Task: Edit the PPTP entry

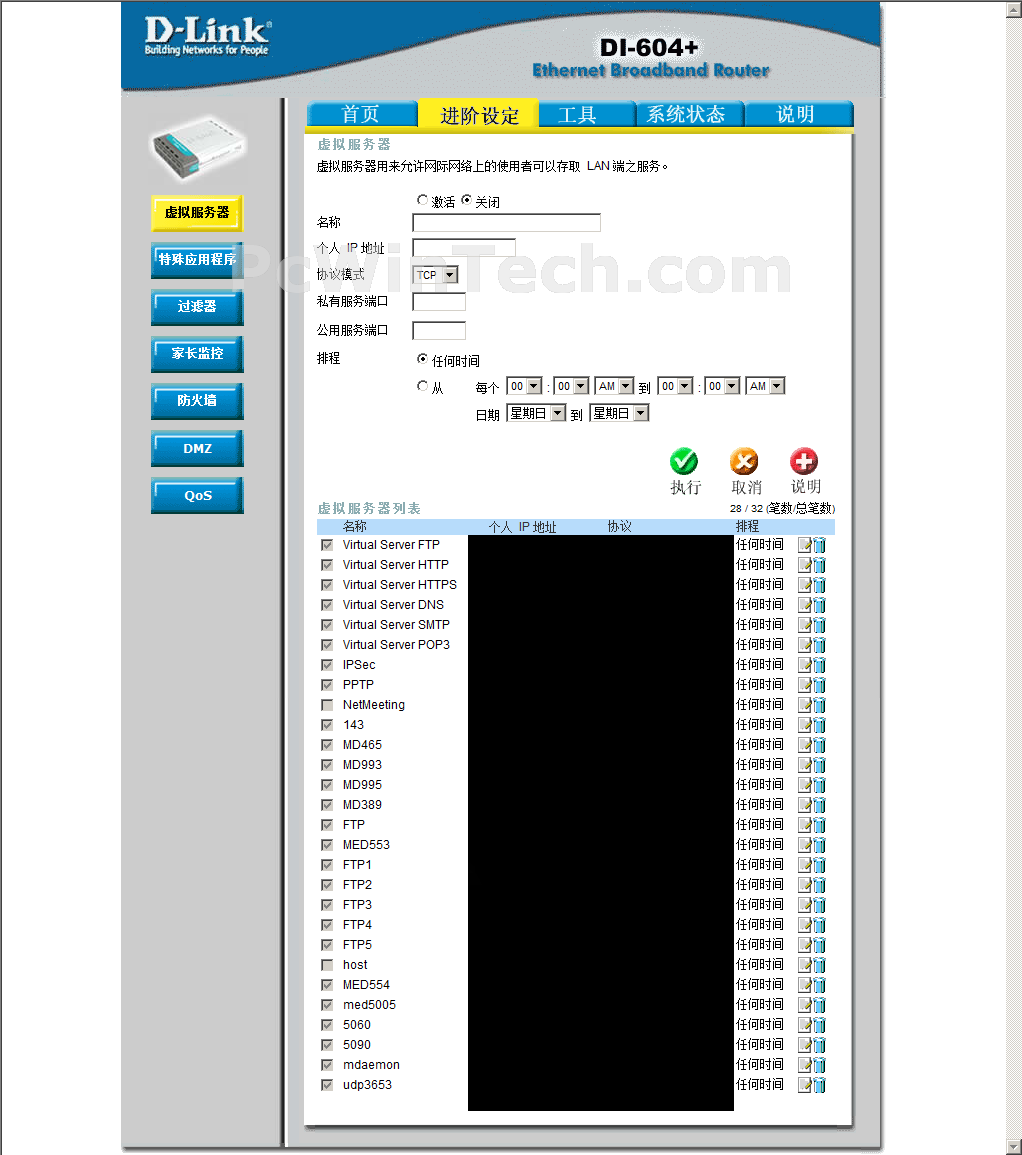Action: tap(805, 685)
